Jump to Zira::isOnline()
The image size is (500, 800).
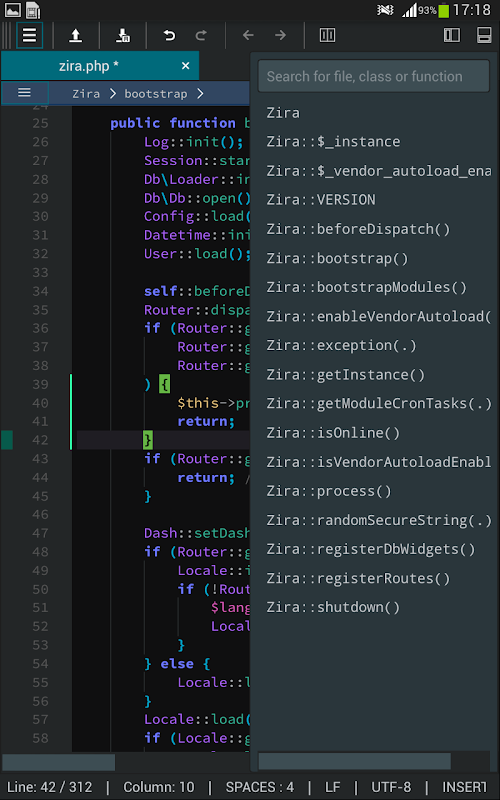333,433
